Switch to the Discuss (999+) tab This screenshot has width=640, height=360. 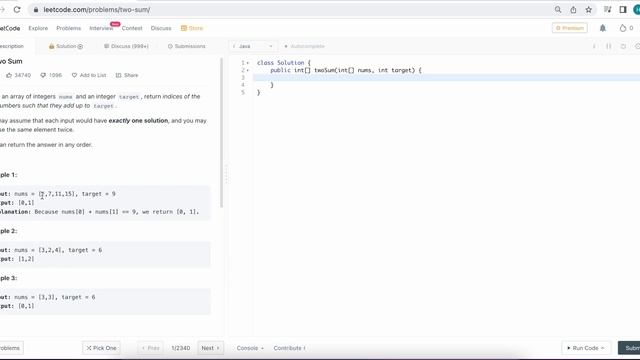click(126, 46)
